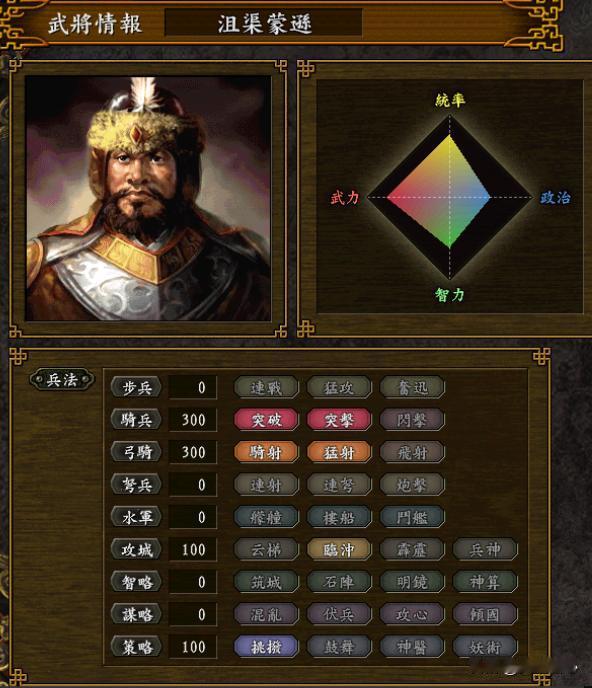Viewport: 592px width, 688px height.
Task: Click the greyed 兵神 siege tactic
Action: (x=485, y=549)
